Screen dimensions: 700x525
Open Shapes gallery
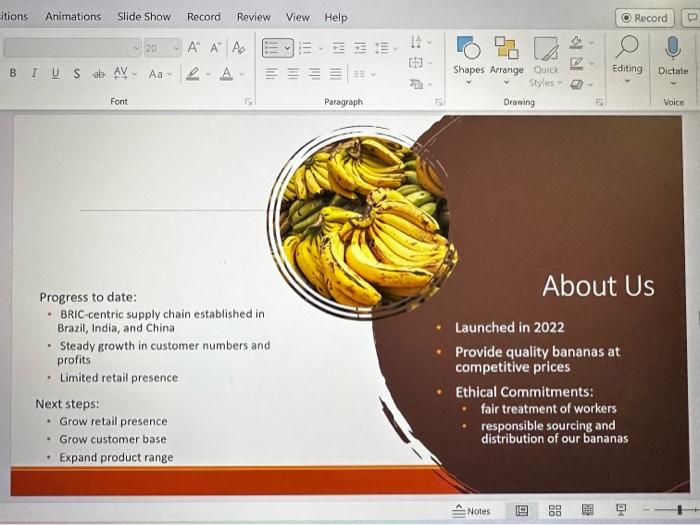coord(468,60)
